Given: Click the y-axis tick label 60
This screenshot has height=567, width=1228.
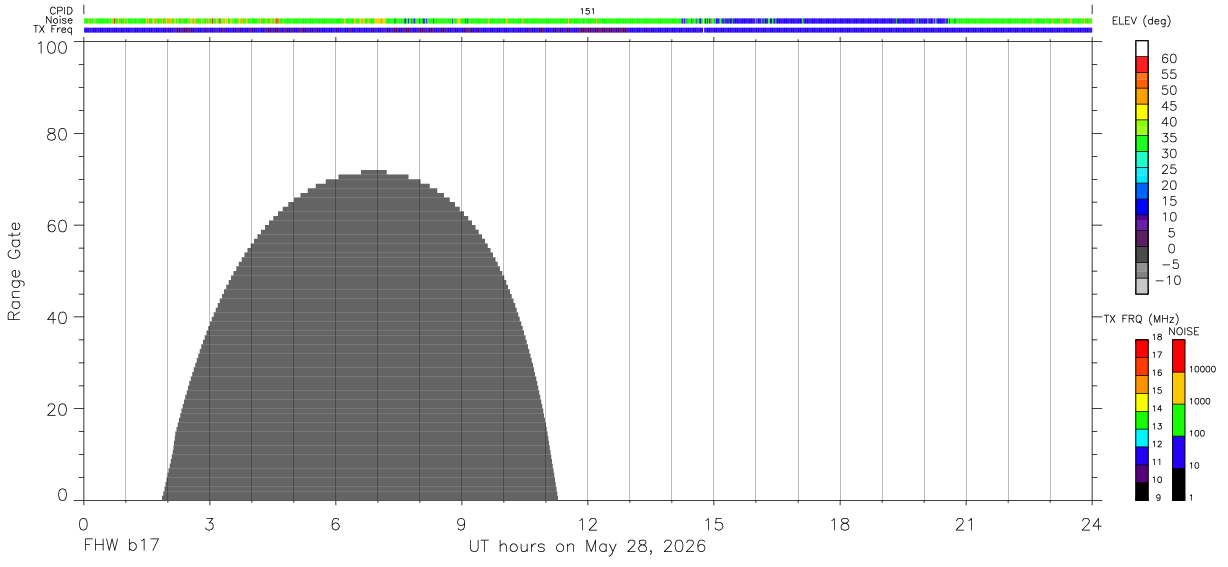Looking at the screenshot, I should click(x=58, y=226).
